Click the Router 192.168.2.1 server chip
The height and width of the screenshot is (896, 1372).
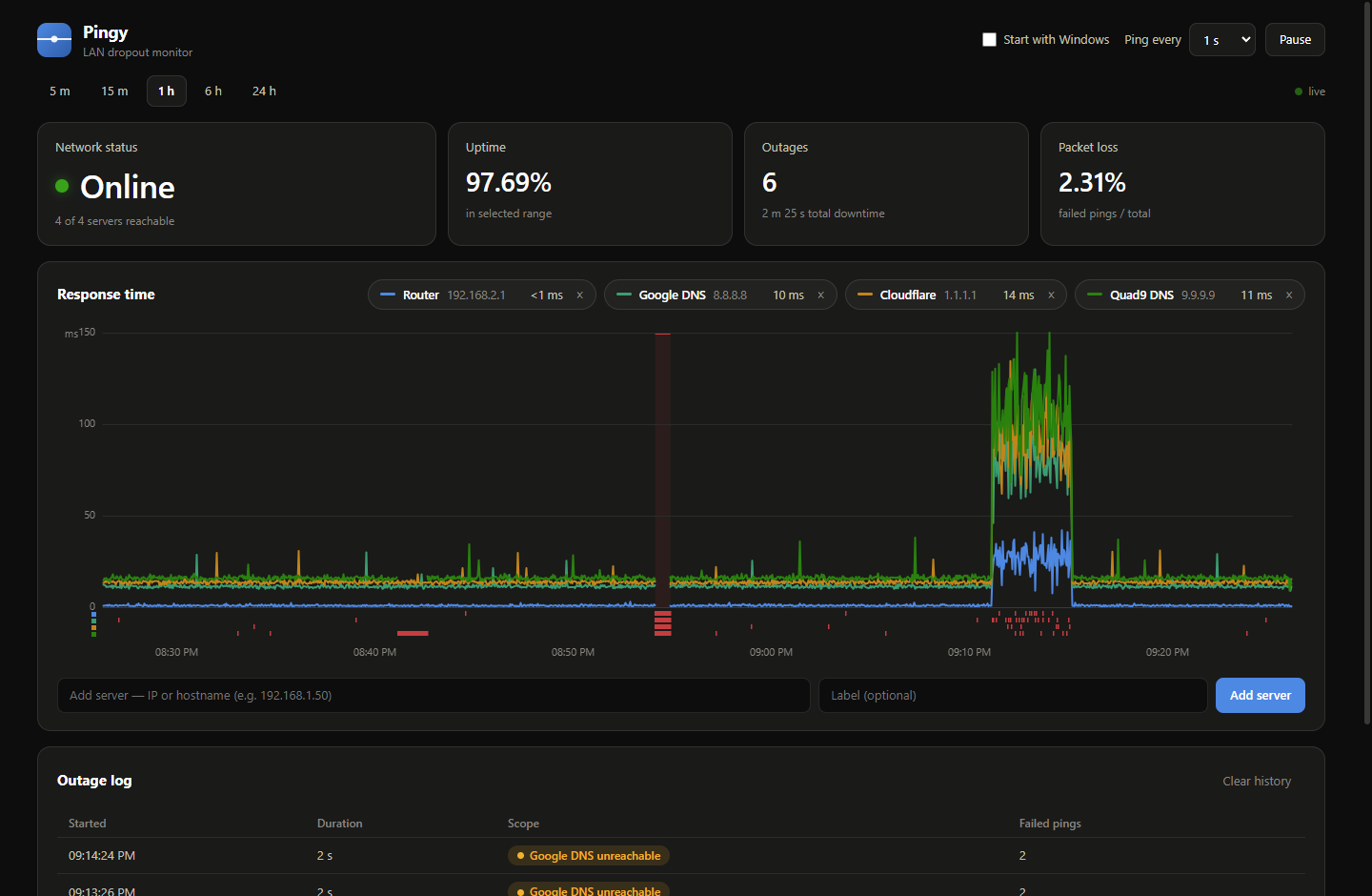point(481,295)
